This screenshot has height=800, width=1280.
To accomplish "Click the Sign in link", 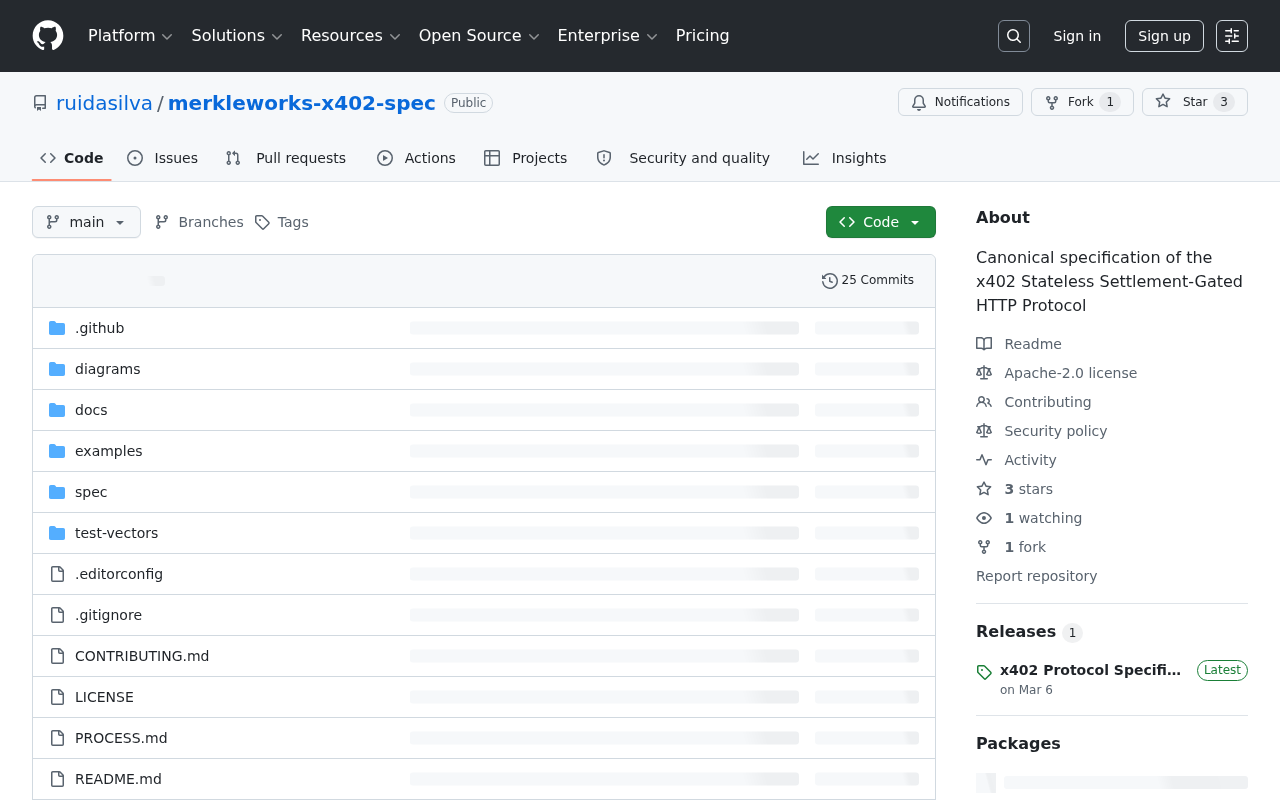I will click(x=1077, y=36).
